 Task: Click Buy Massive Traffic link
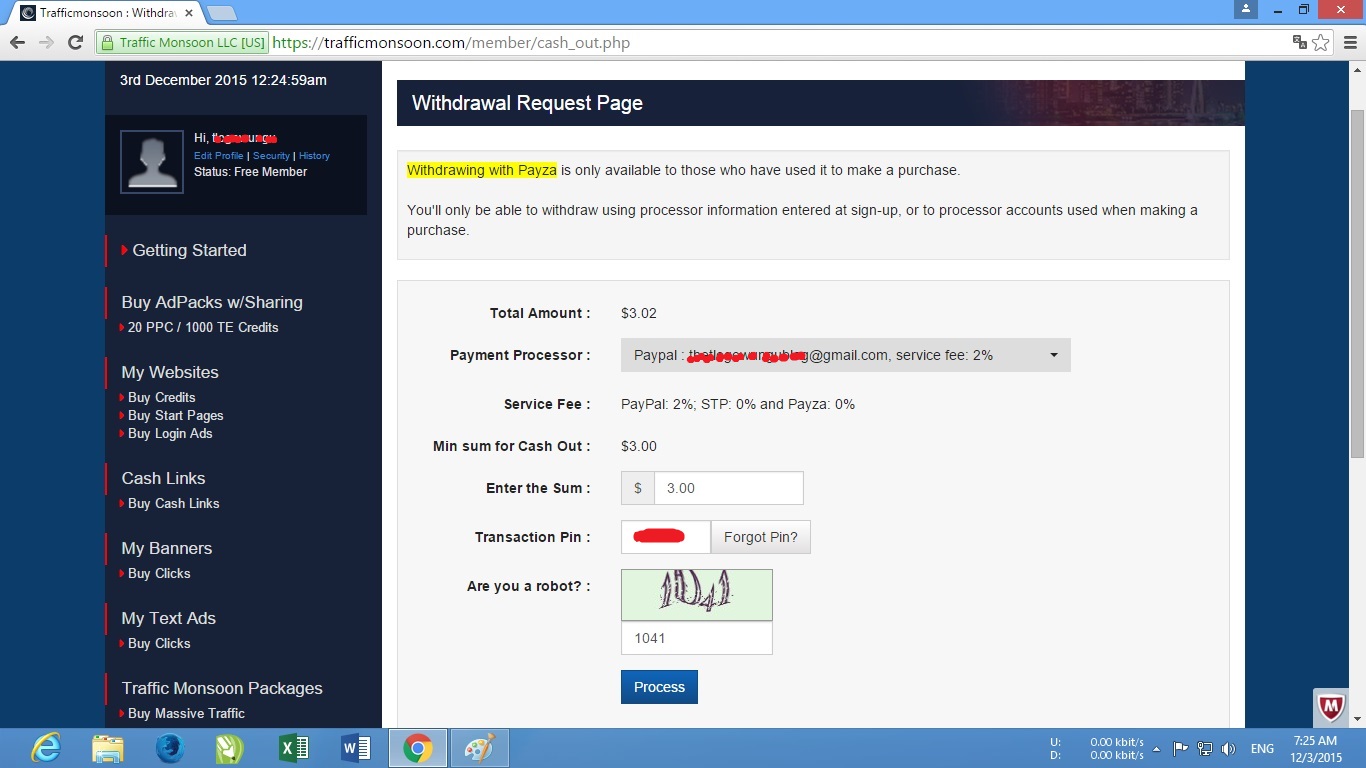click(187, 713)
